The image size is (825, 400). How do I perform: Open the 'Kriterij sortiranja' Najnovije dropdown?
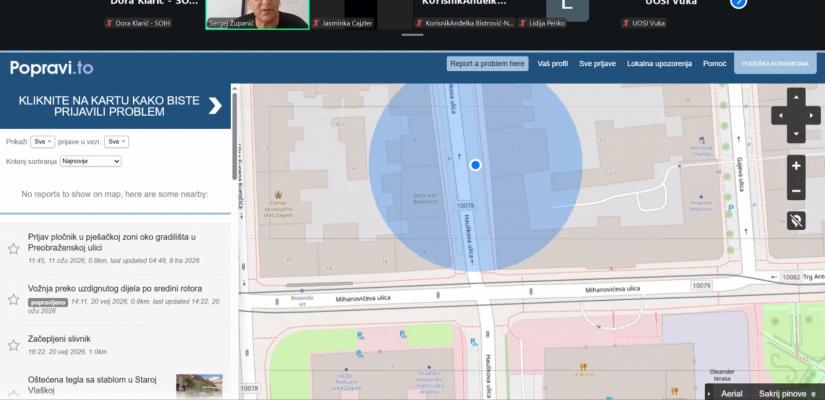[x=91, y=161]
